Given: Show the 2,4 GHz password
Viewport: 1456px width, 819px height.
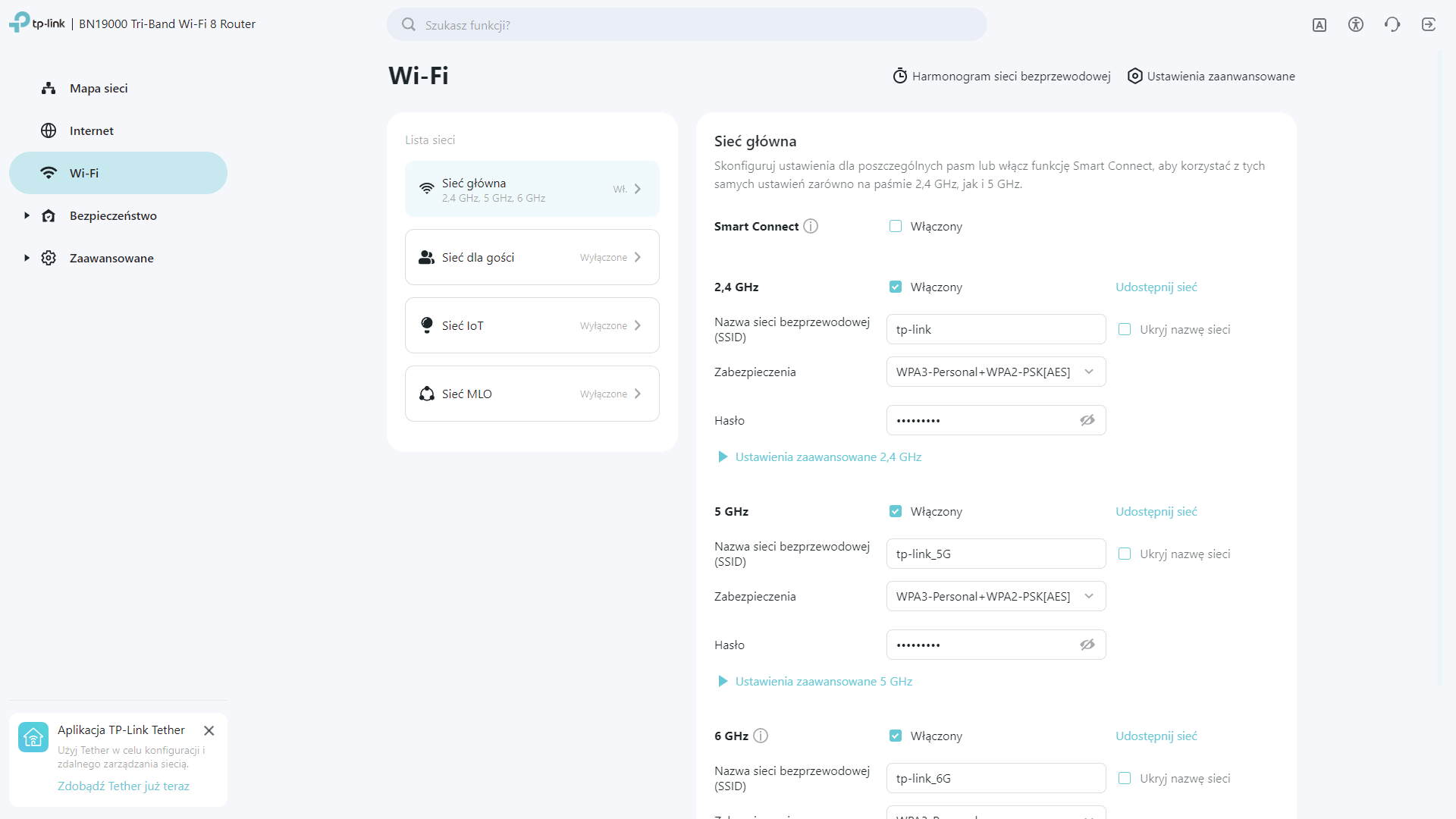Looking at the screenshot, I should pyautogui.click(x=1087, y=420).
